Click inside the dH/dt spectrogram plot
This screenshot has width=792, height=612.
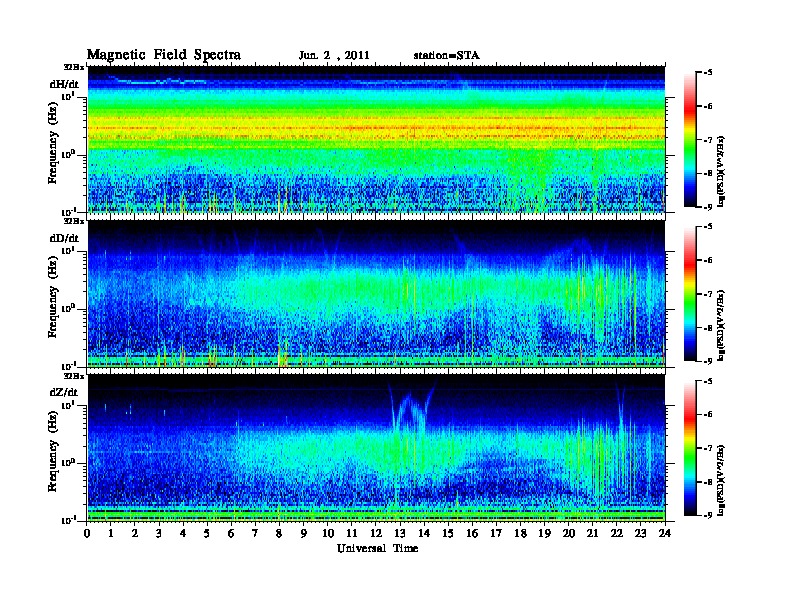(376, 139)
